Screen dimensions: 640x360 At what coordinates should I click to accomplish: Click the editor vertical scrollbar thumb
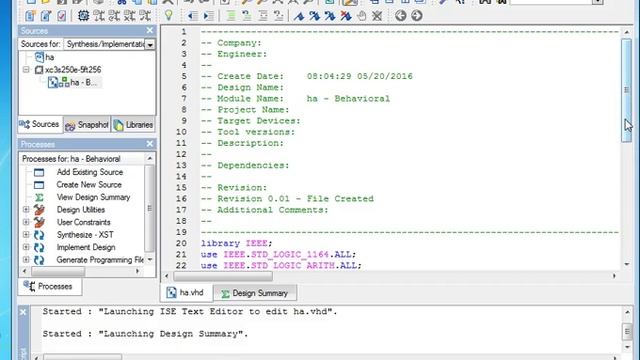pos(627,90)
